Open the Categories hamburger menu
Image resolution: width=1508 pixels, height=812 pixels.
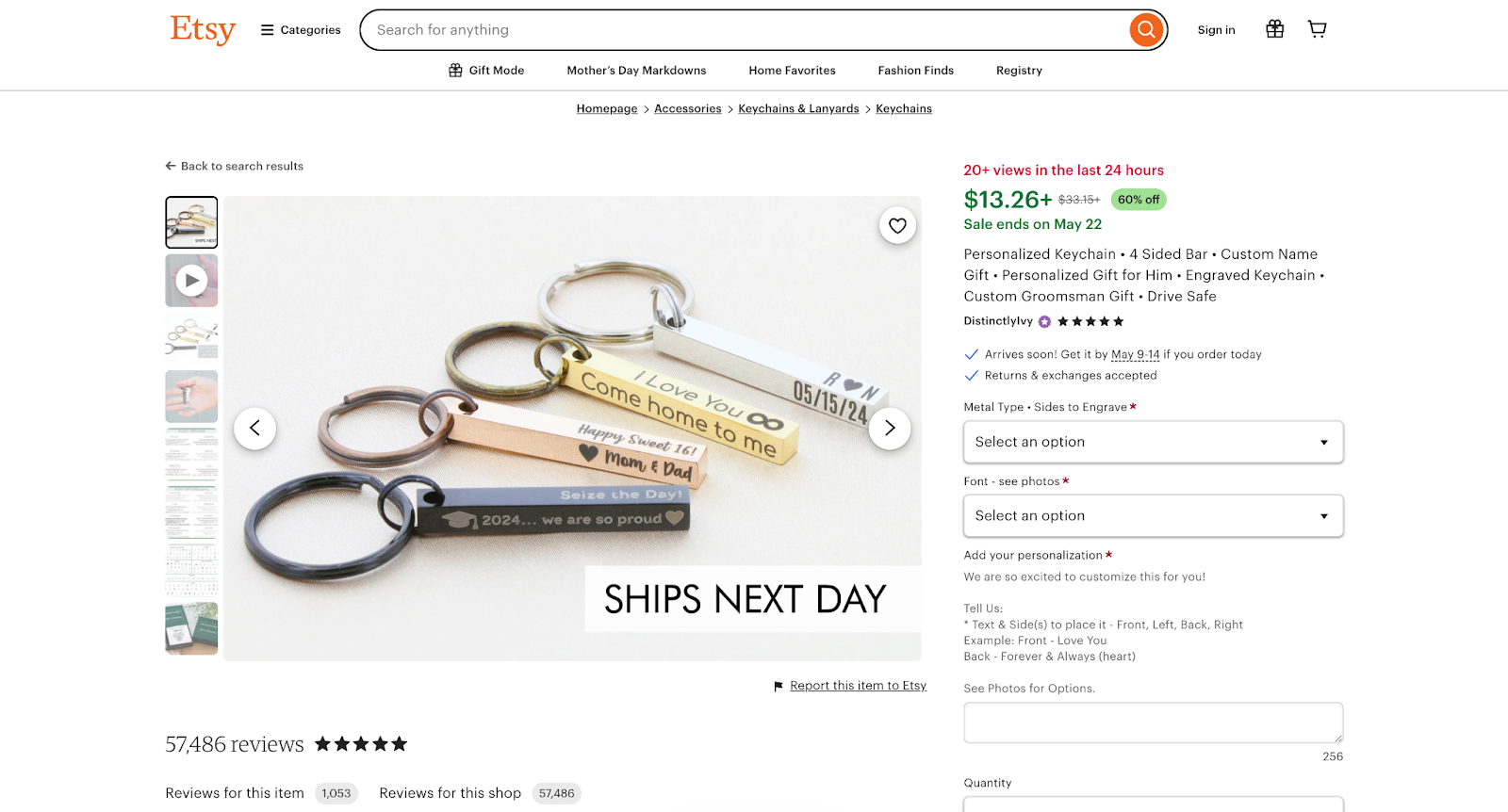click(267, 29)
